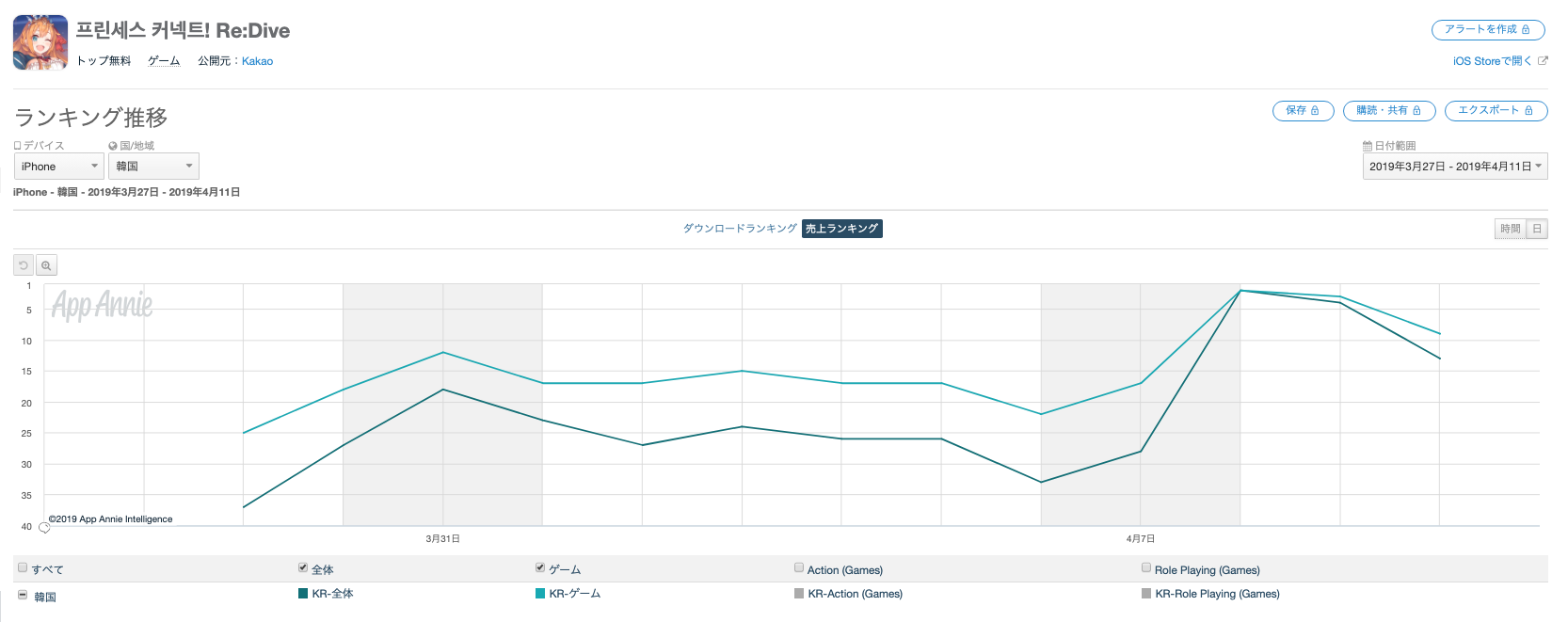Click the KR-Role Playing (Games) gray swatch
This screenshot has height=622, width=1568.
[x=1146, y=594]
